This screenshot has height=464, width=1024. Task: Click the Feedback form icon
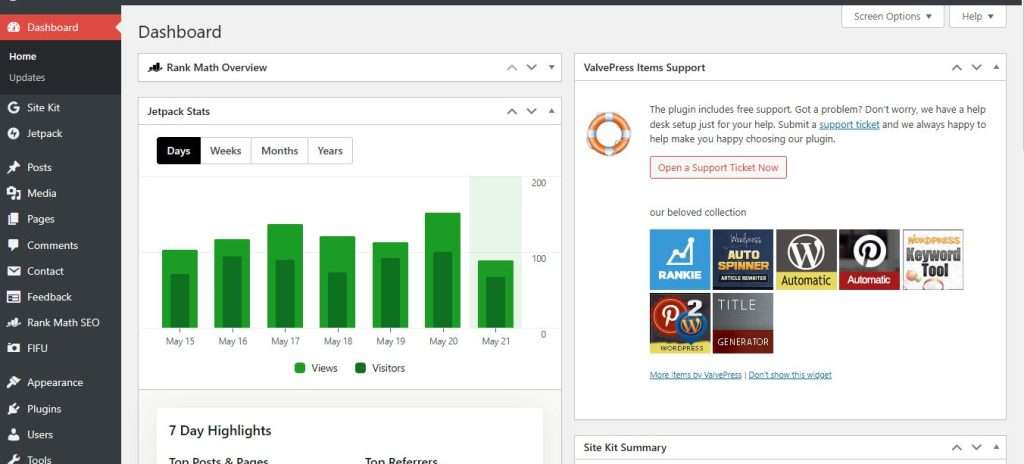[14, 297]
